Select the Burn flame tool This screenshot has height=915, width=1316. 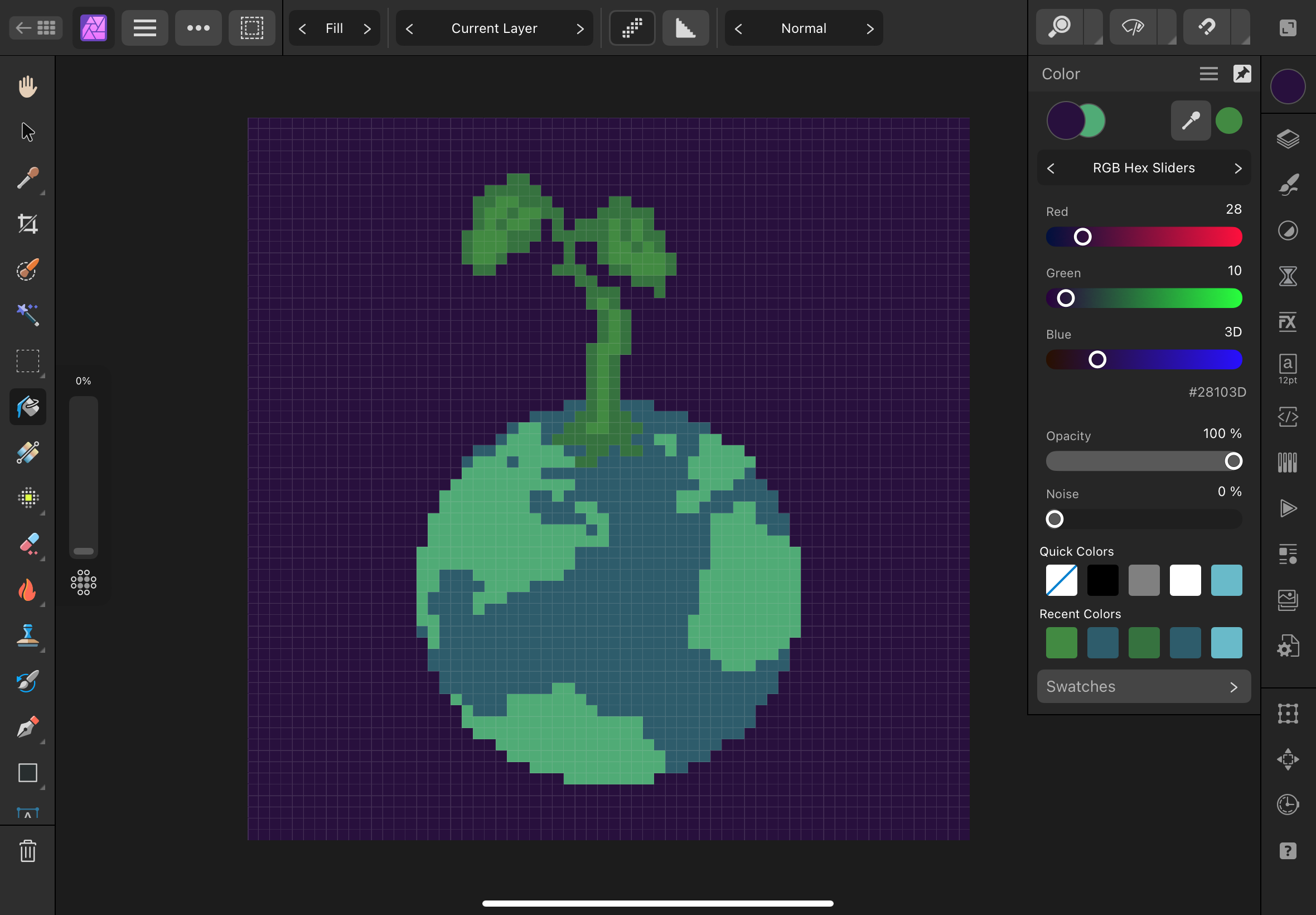click(27, 589)
